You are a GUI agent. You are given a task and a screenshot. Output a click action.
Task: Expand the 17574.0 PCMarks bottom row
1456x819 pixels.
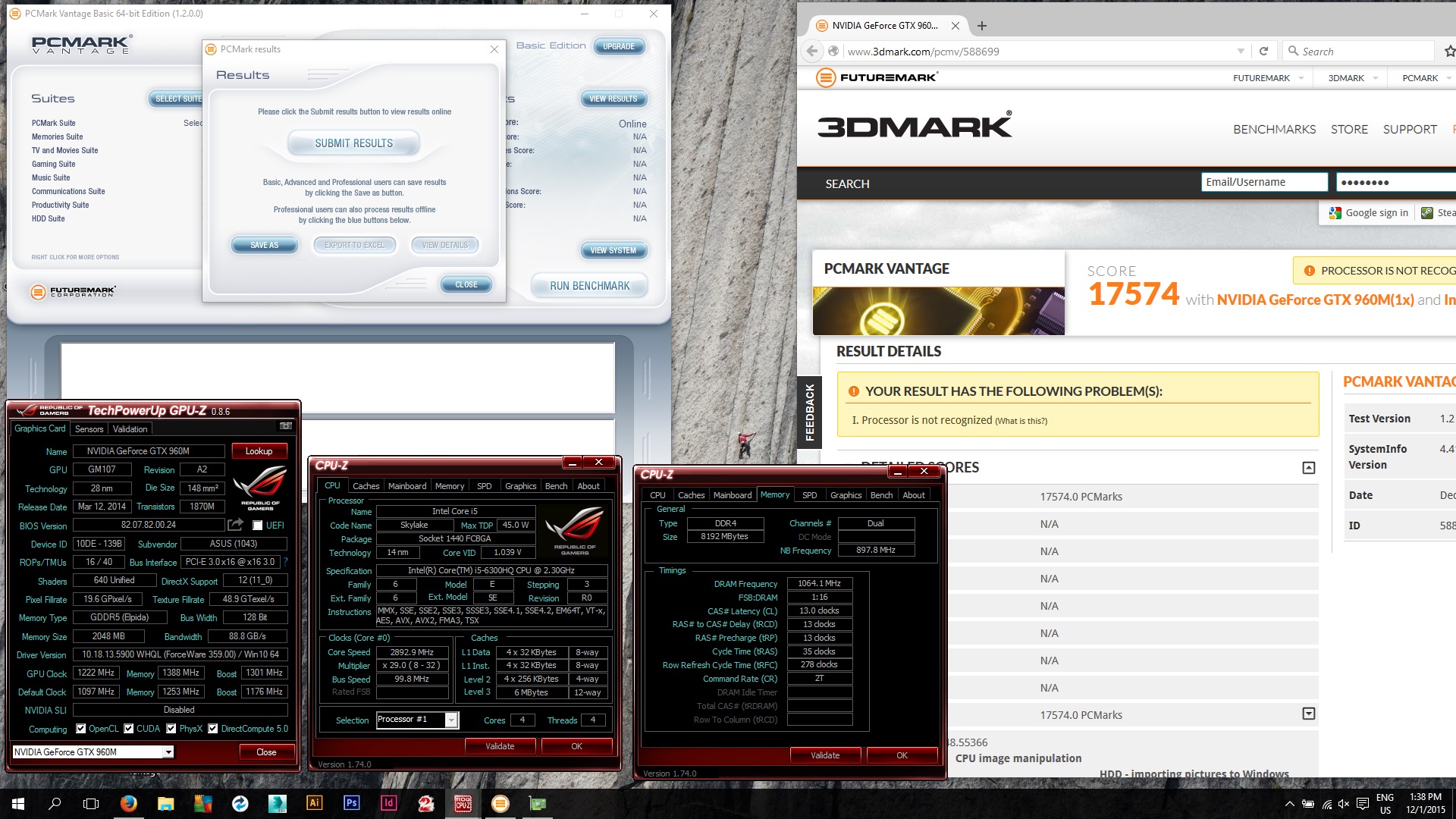tap(1309, 714)
